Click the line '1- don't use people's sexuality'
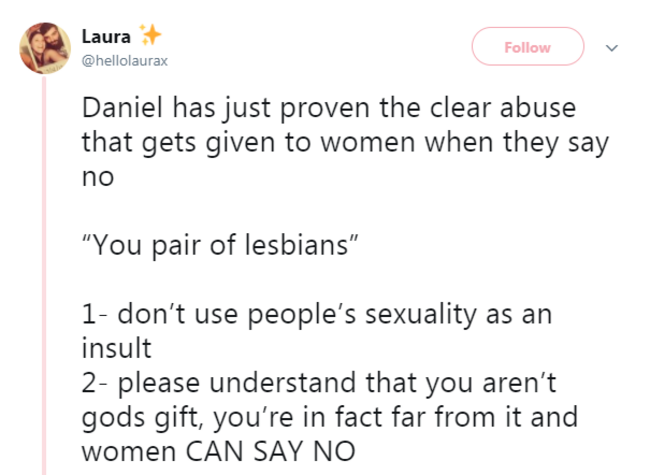This screenshot has width=650, height=475. coord(317,314)
